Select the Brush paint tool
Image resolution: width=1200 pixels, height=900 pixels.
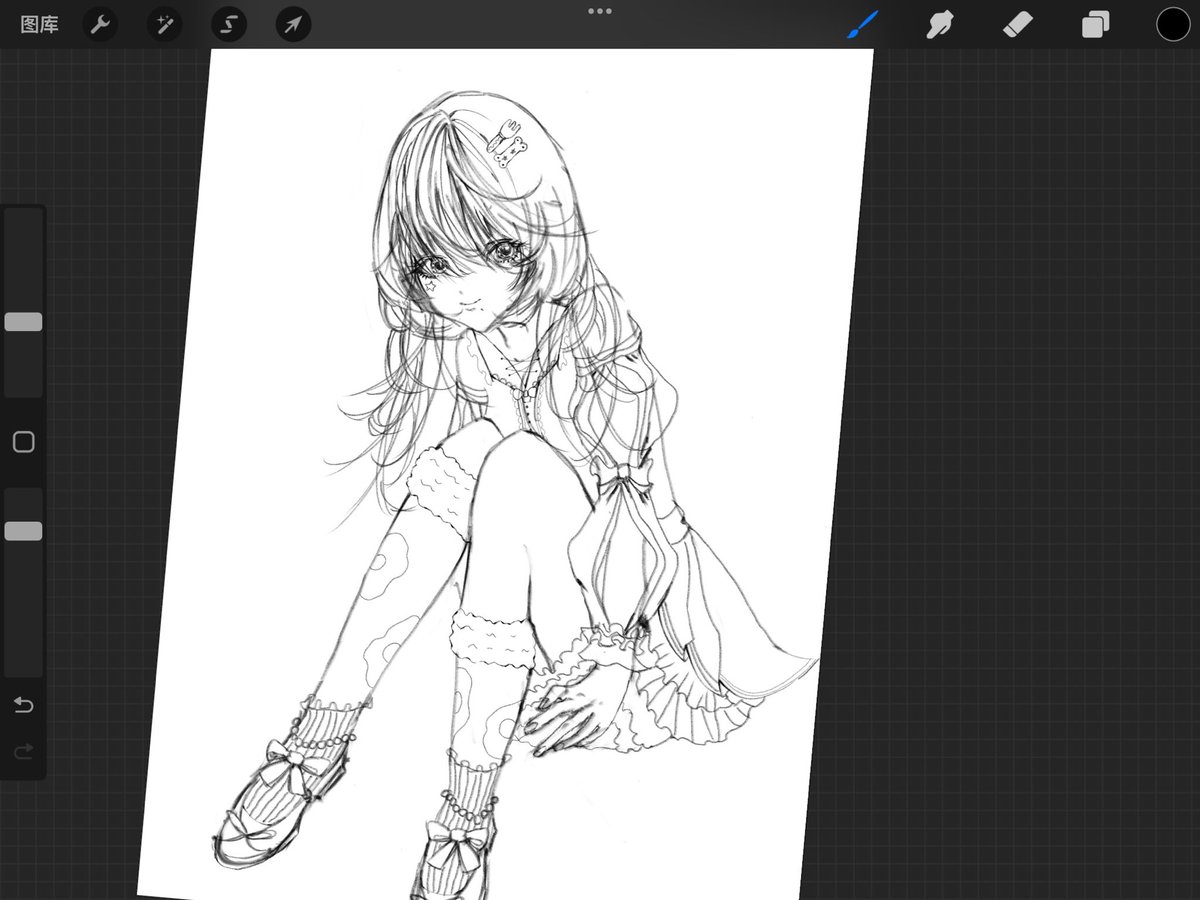pos(862,24)
